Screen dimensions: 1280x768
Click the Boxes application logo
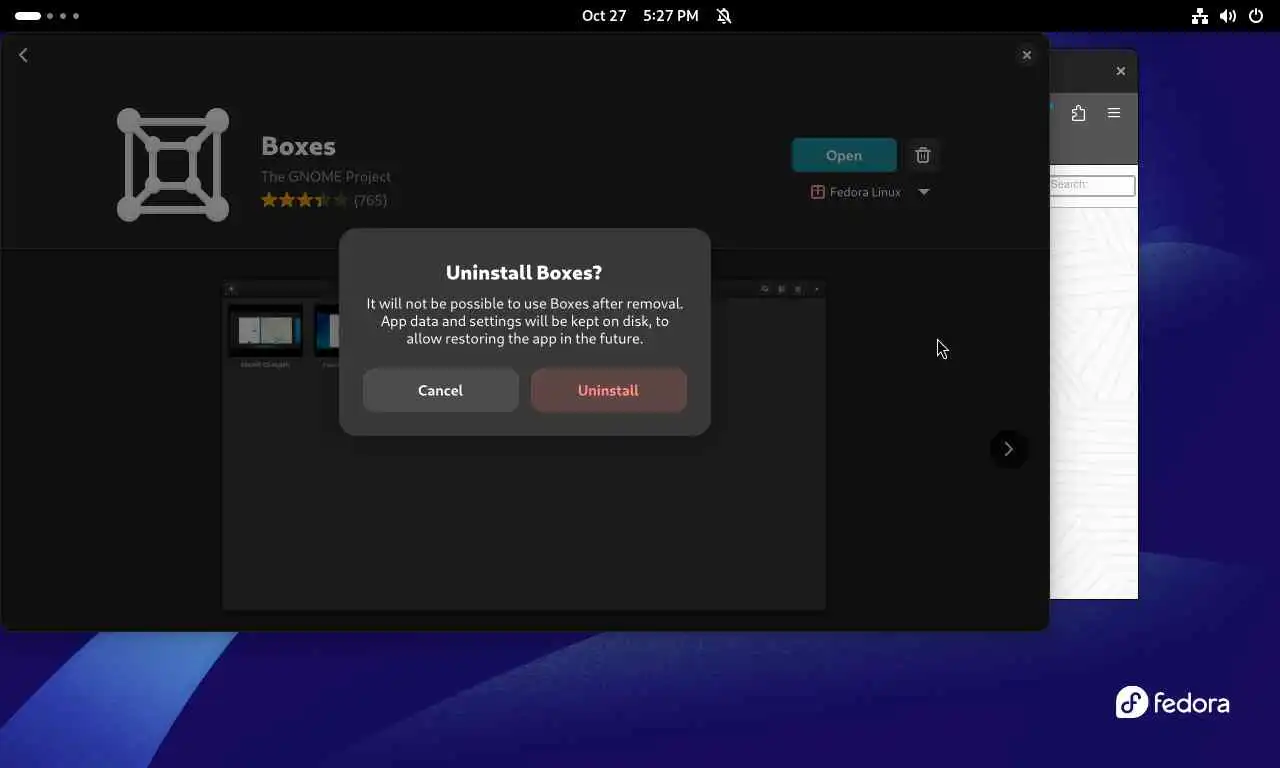pyautogui.click(x=173, y=165)
